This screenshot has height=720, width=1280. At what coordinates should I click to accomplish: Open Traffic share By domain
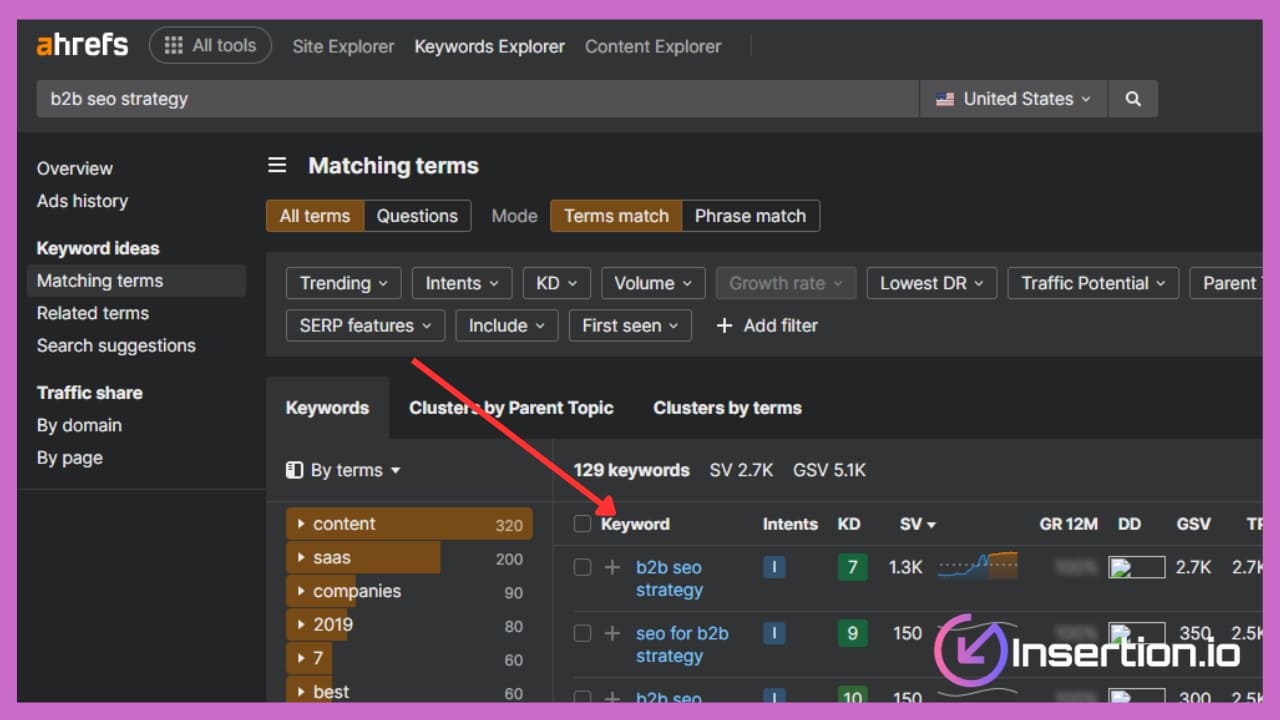(x=79, y=425)
